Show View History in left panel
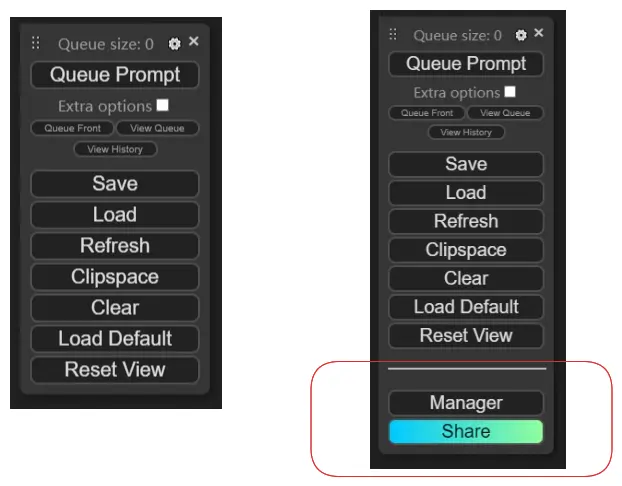Screen dimensions: 622x486 click(x=115, y=149)
